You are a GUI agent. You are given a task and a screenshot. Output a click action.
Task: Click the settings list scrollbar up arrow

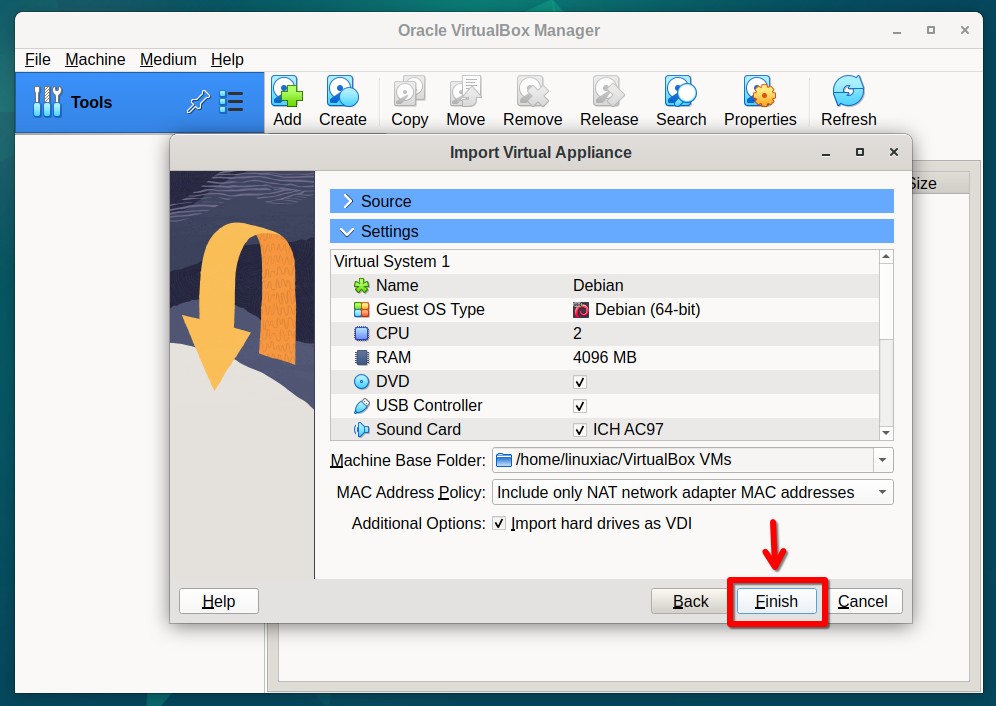coord(886,257)
